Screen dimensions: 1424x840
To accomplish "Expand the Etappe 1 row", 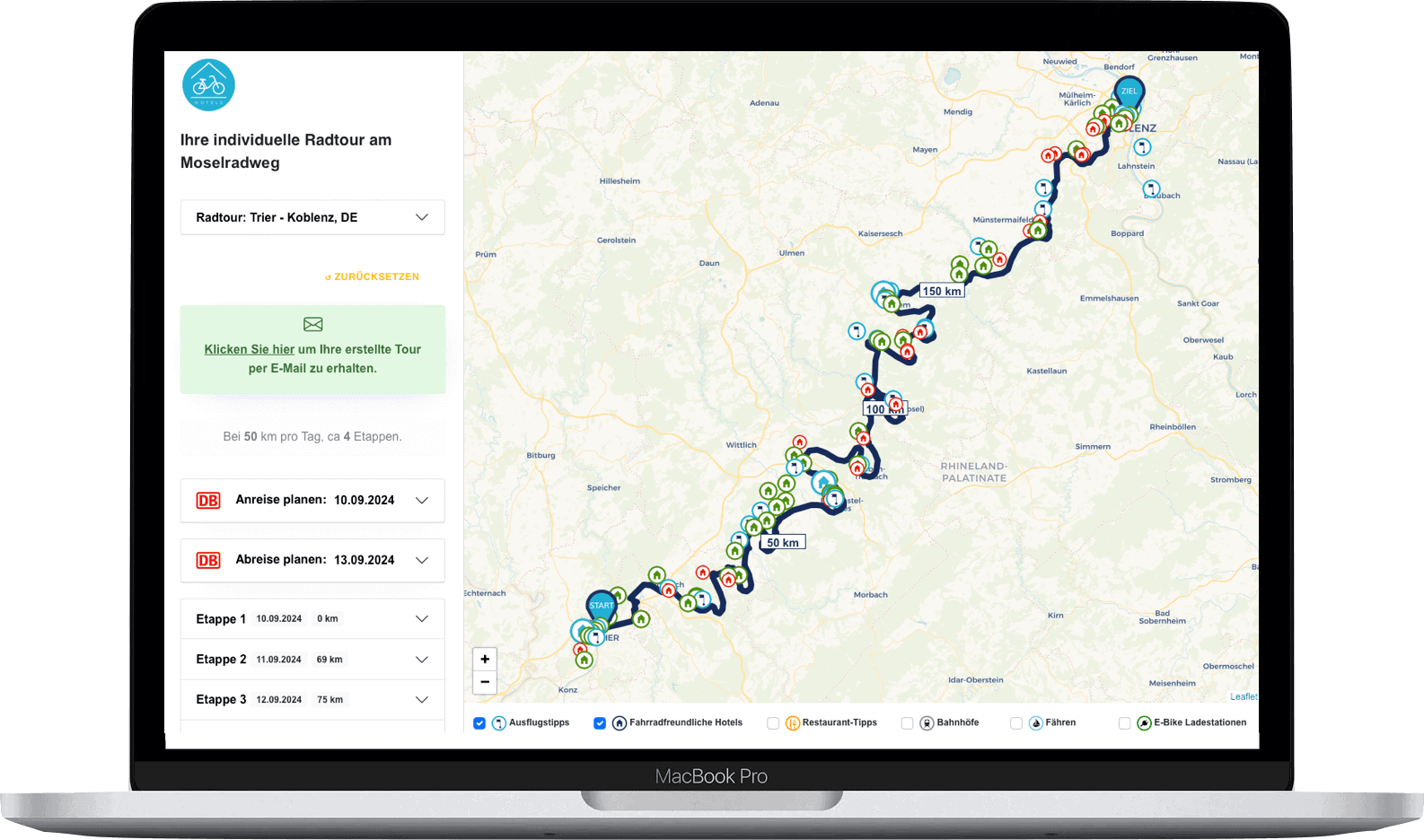I will point(421,619).
